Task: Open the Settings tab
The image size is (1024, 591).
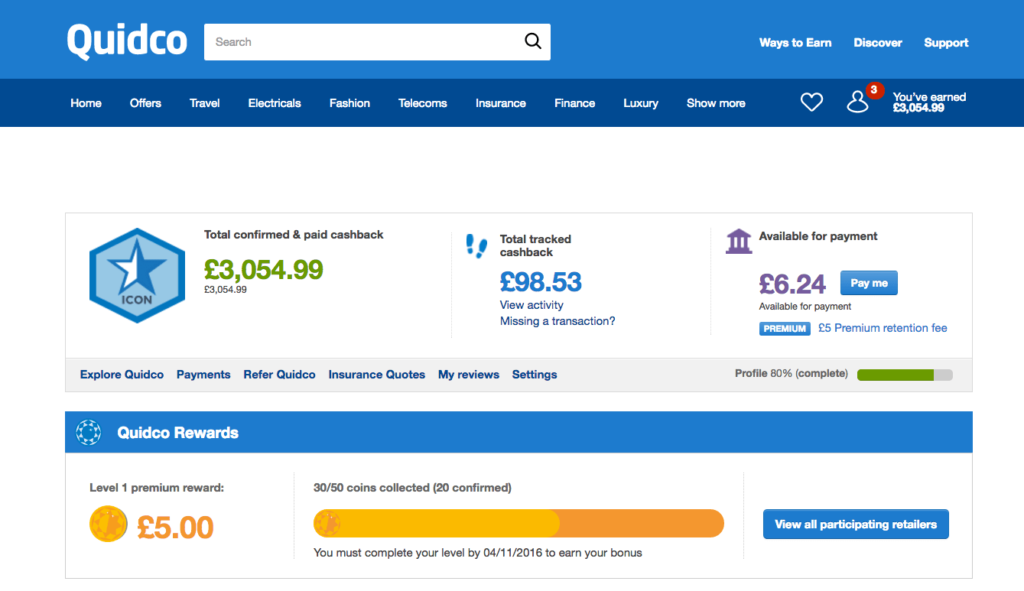Action: click(534, 374)
